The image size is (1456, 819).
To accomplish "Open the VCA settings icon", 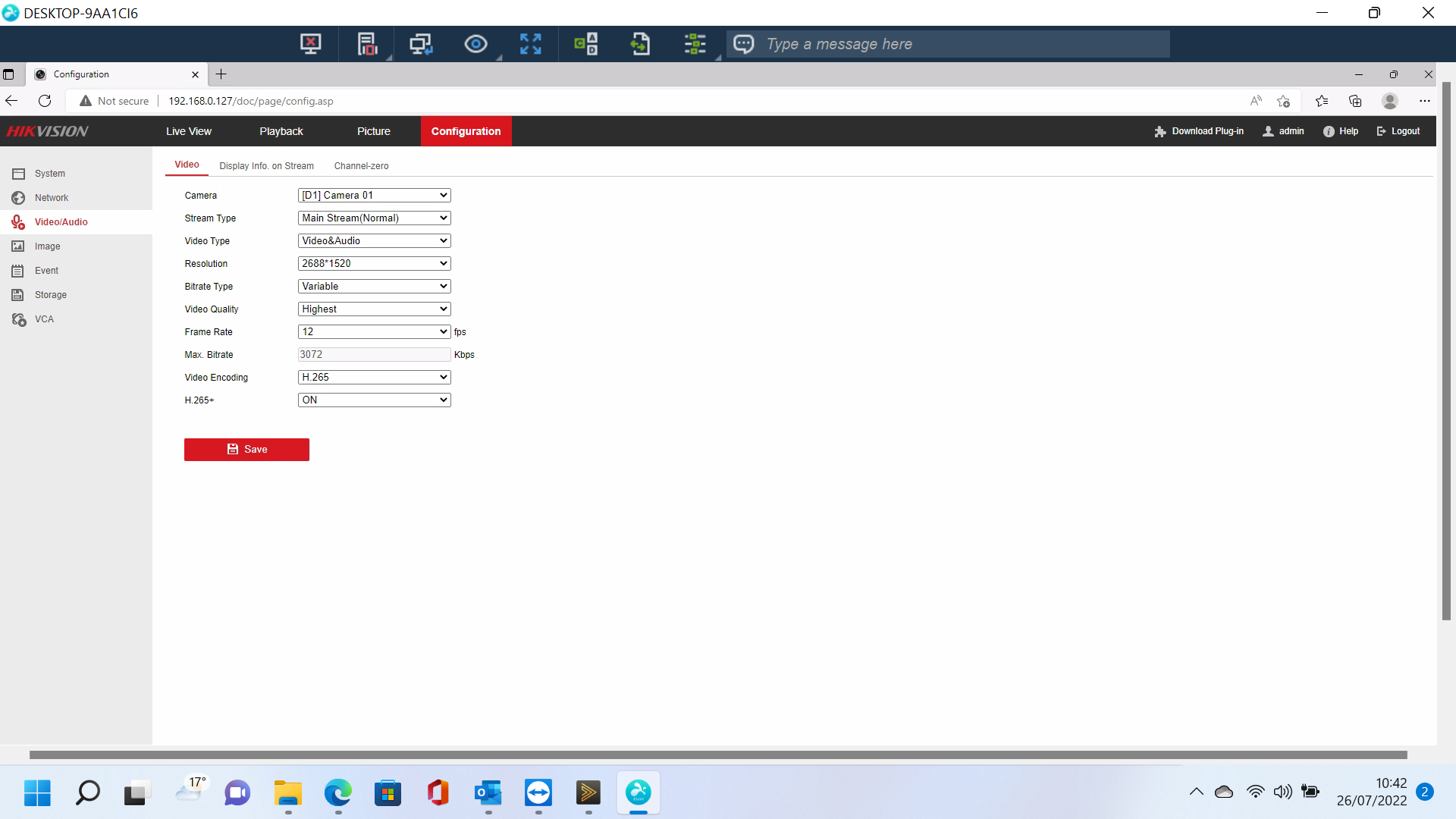I will 19,319.
